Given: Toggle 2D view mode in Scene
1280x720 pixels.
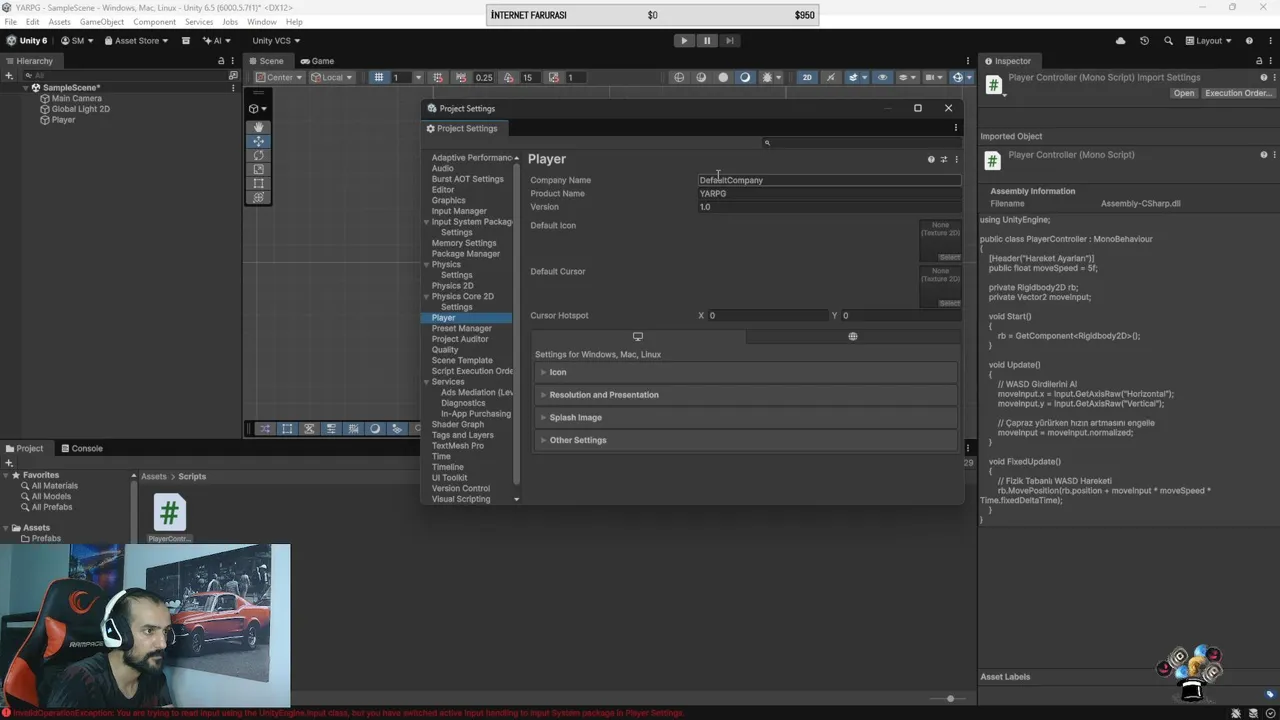Looking at the screenshot, I should tap(807, 77).
